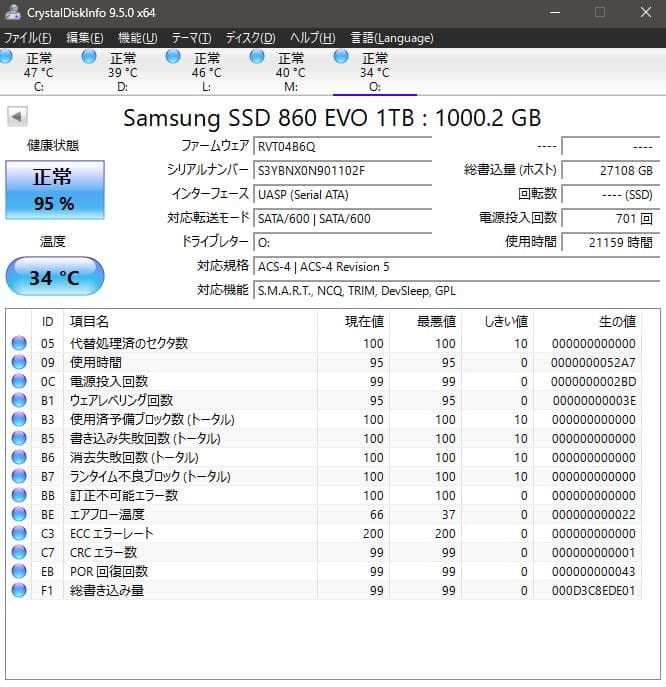
Task: Click status icon for ID B7 row
Action: point(19,476)
